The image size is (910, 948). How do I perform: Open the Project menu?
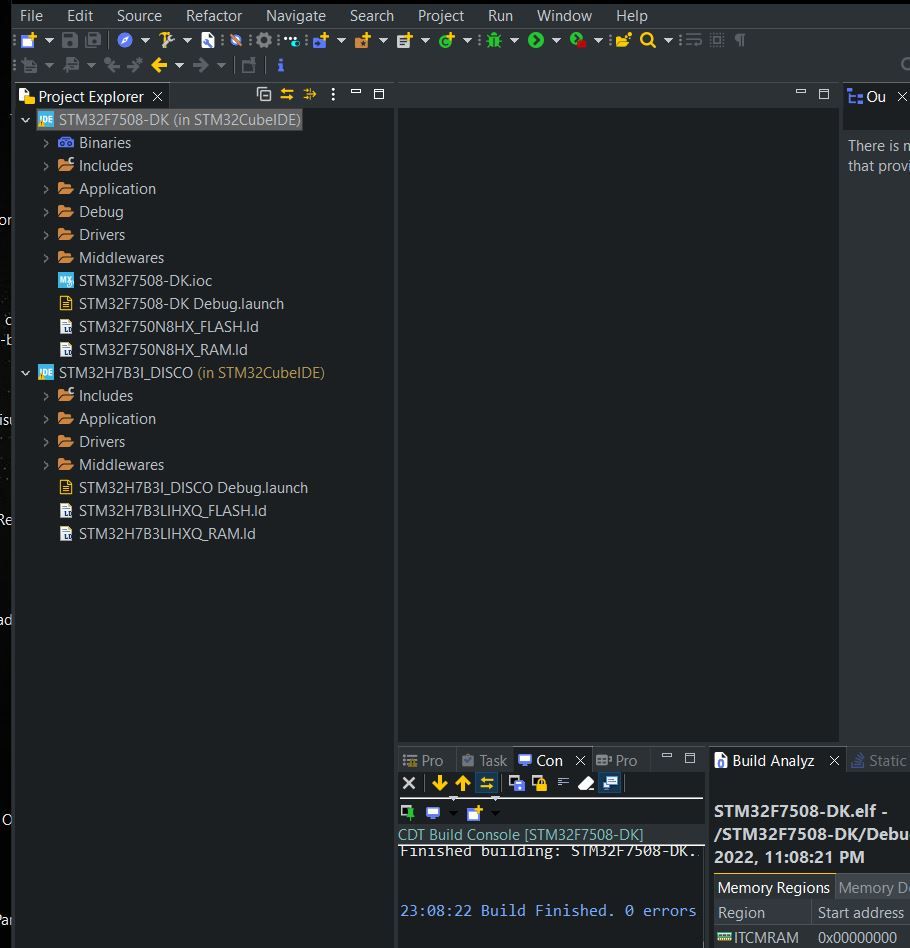tap(441, 16)
